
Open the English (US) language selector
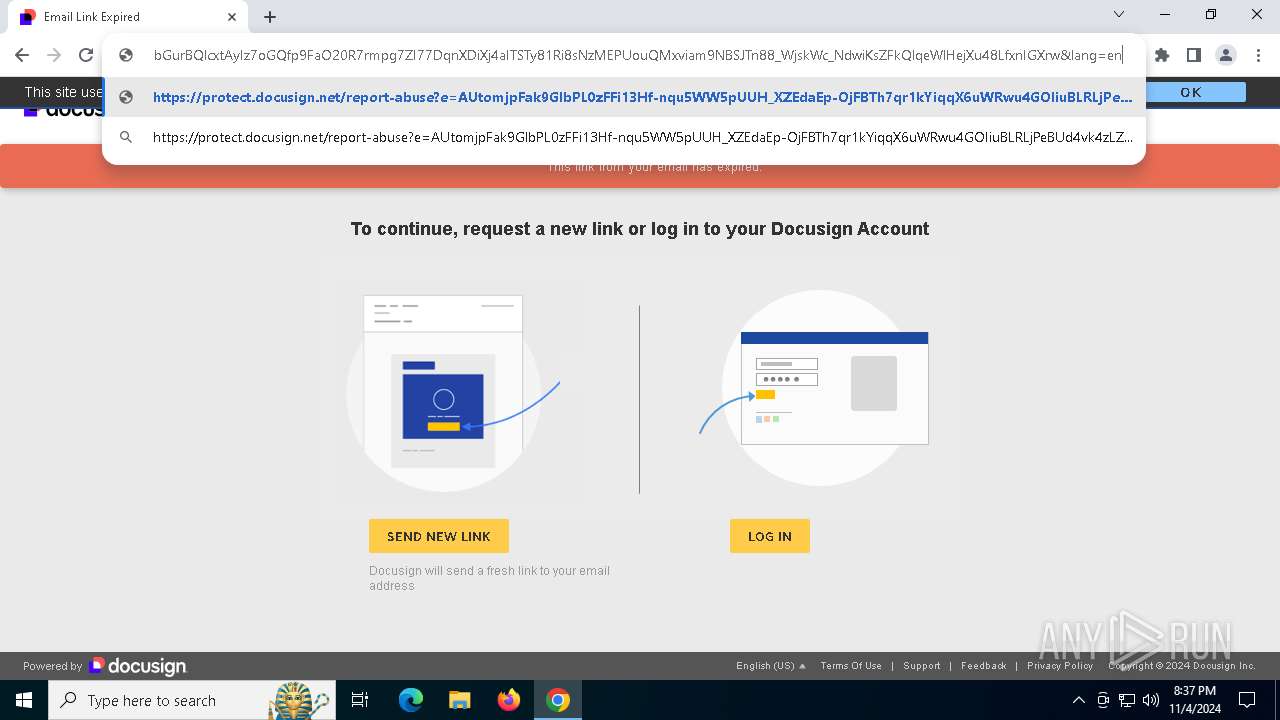(x=771, y=666)
